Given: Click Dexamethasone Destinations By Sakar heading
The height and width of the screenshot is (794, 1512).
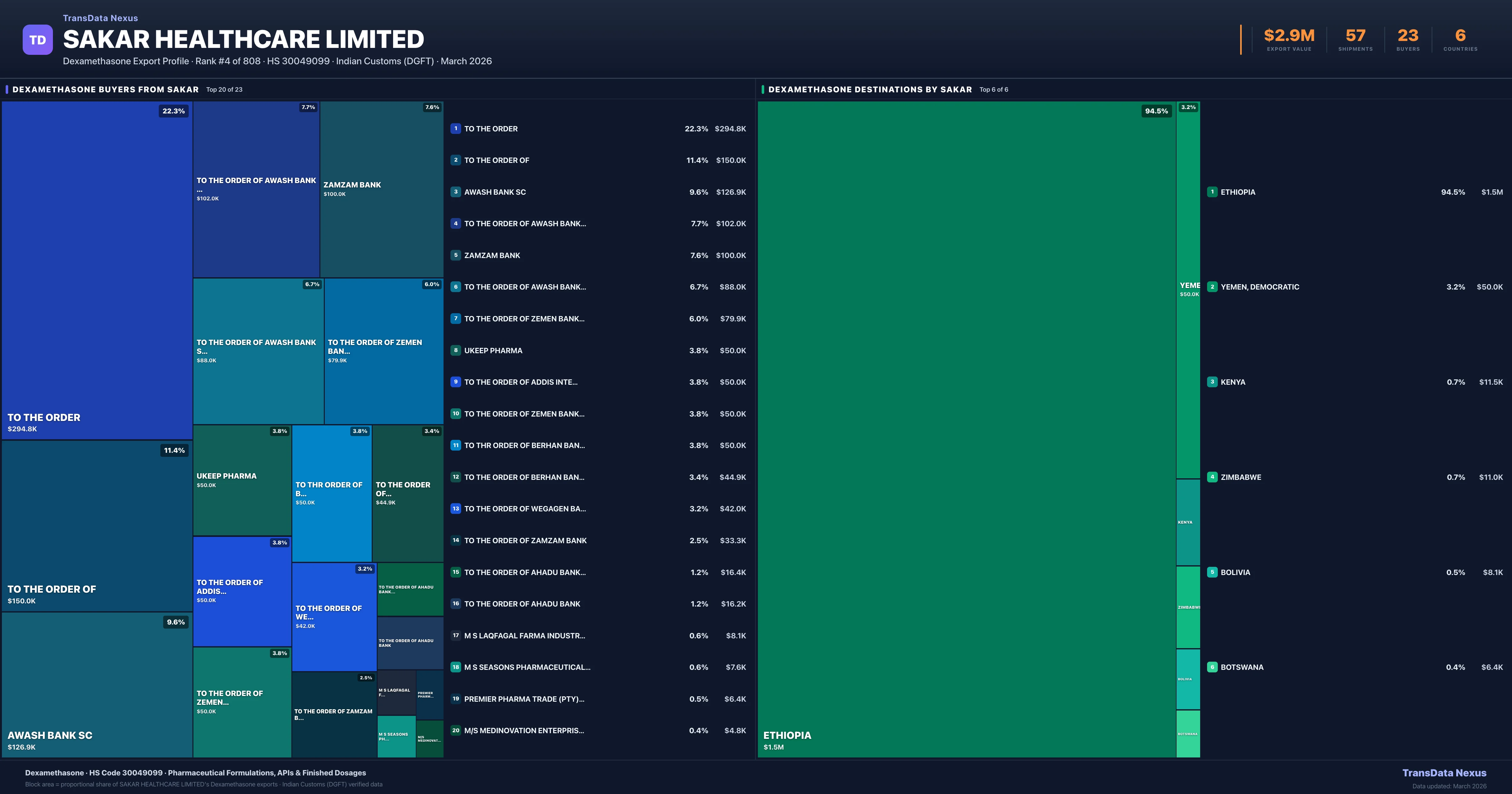Looking at the screenshot, I should point(870,90).
